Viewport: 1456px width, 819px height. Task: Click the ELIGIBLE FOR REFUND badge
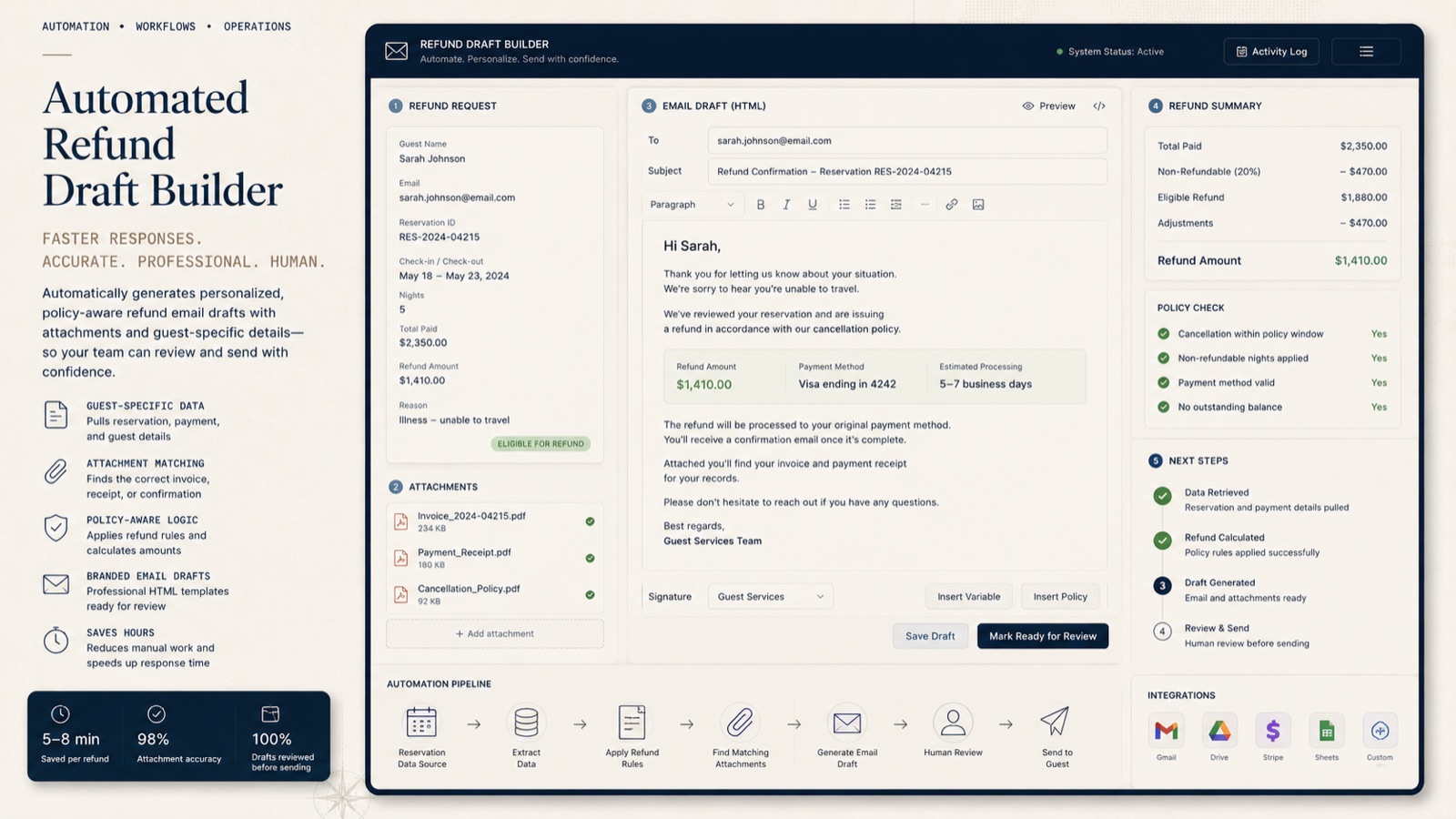click(541, 444)
